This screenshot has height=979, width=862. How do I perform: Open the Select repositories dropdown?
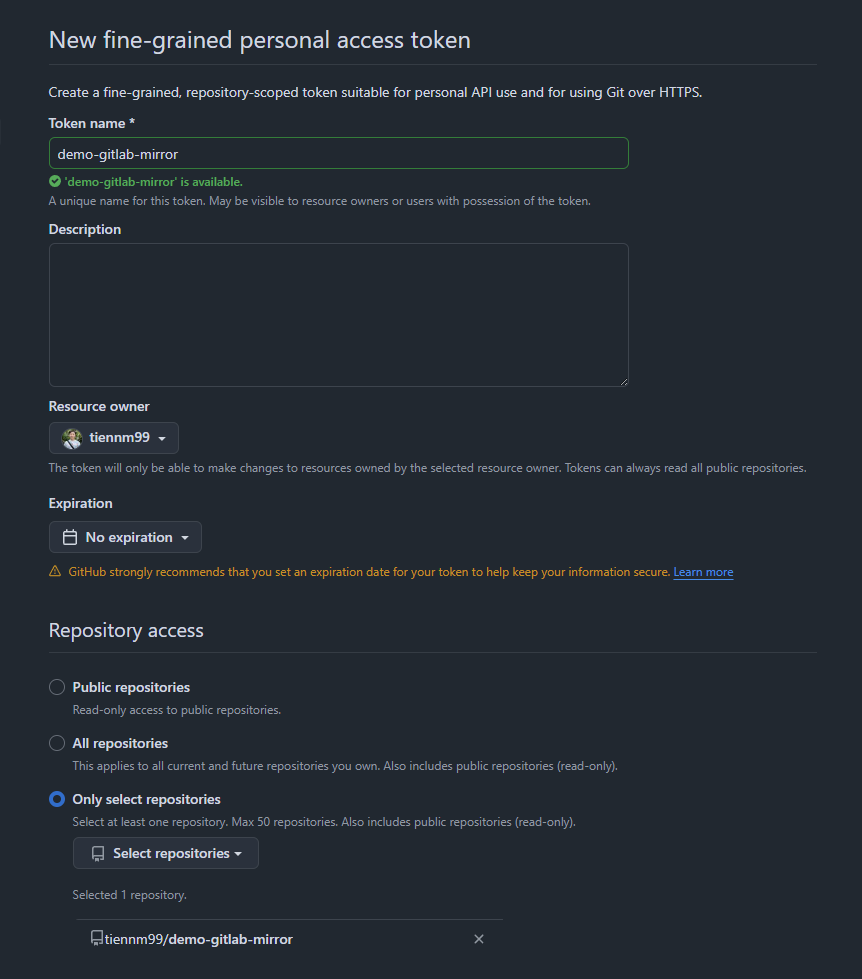pos(166,853)
